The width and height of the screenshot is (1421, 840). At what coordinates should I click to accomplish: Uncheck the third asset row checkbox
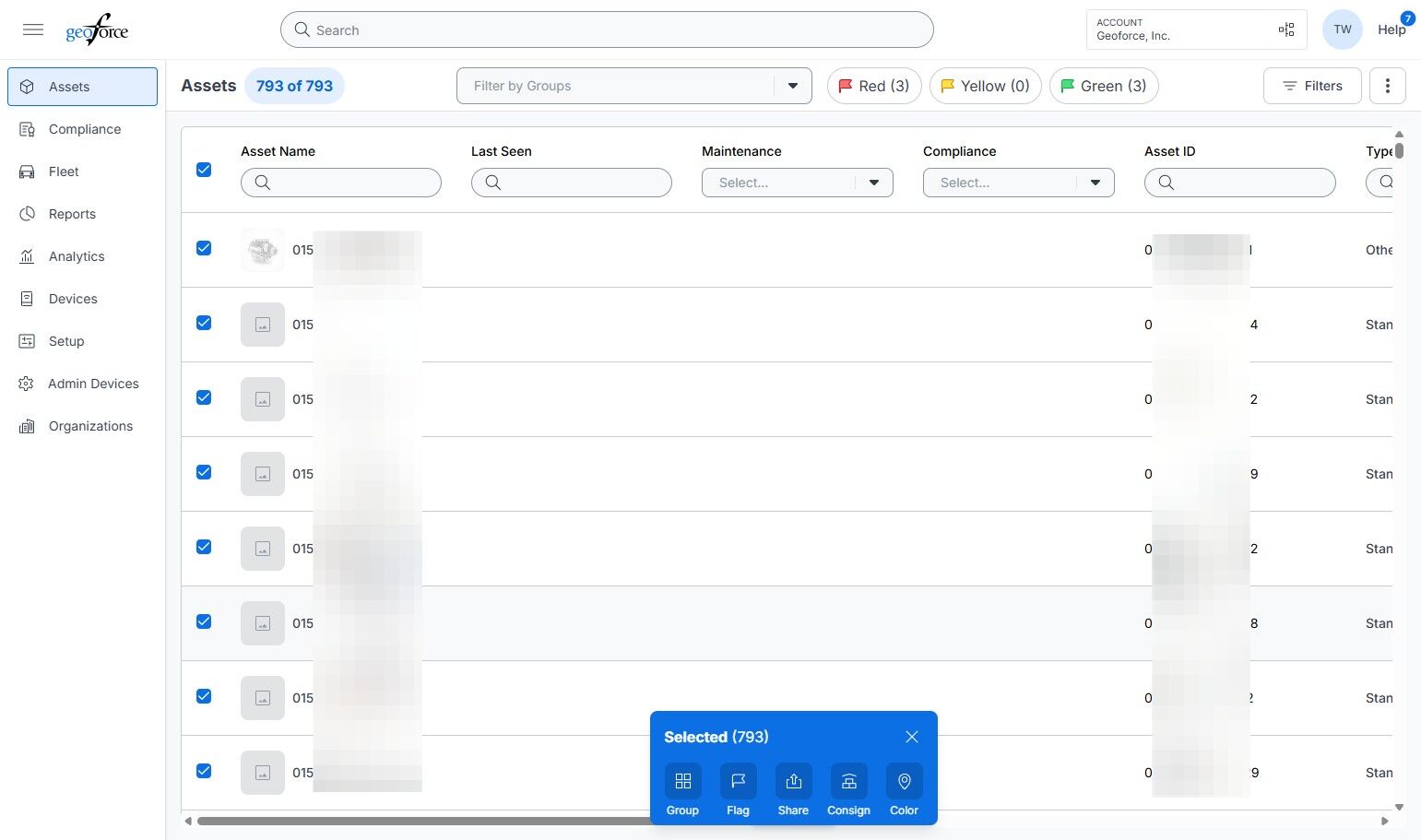(204, 397)
